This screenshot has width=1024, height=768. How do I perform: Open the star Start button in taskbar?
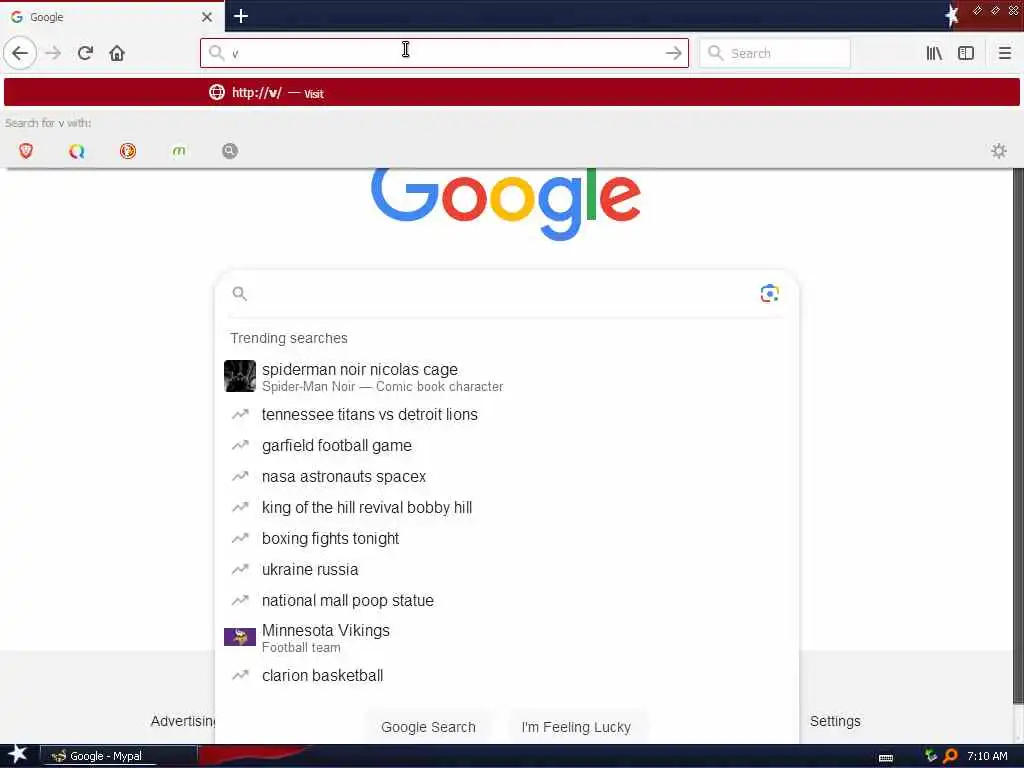18,755
